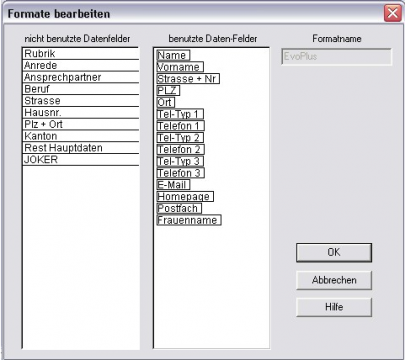The image size is (405, 360).
Task: Close the Formate bearbeiten dialog
Action: [392, 13]
